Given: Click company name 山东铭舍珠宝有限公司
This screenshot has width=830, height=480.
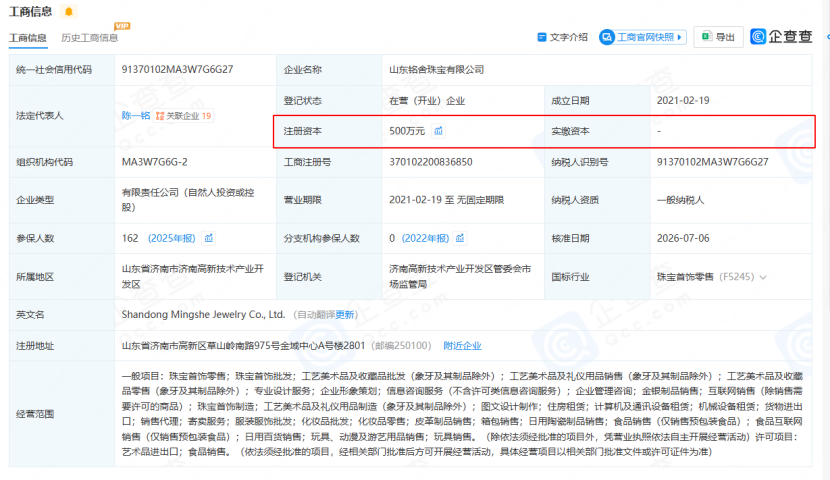Looking at the screenshot, I should [x=437, y=69].
